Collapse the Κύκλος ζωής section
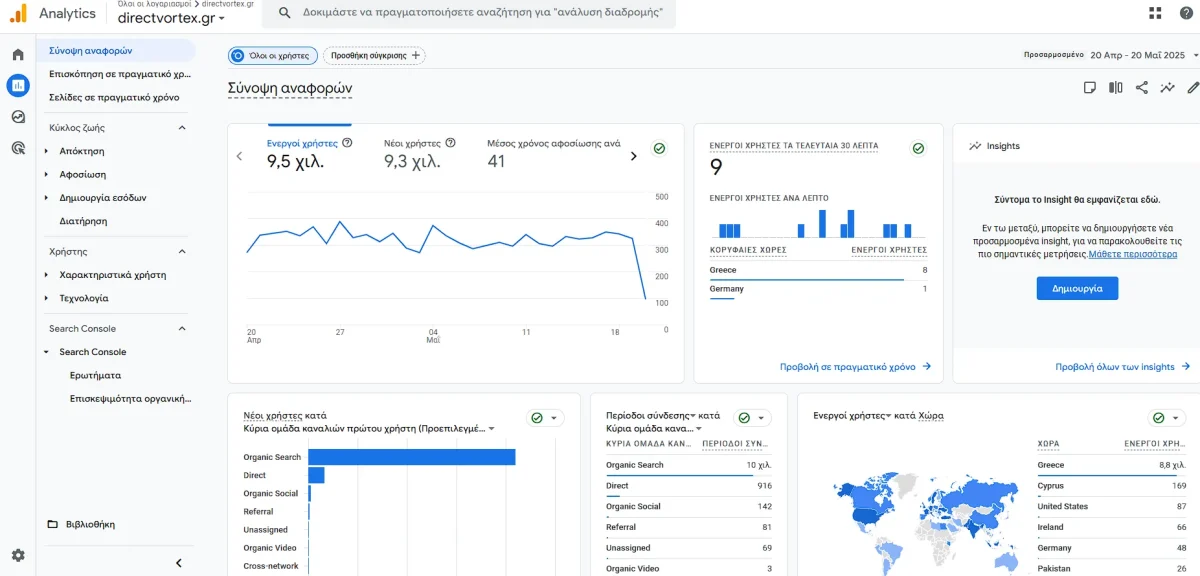 (x=182, y=128)
